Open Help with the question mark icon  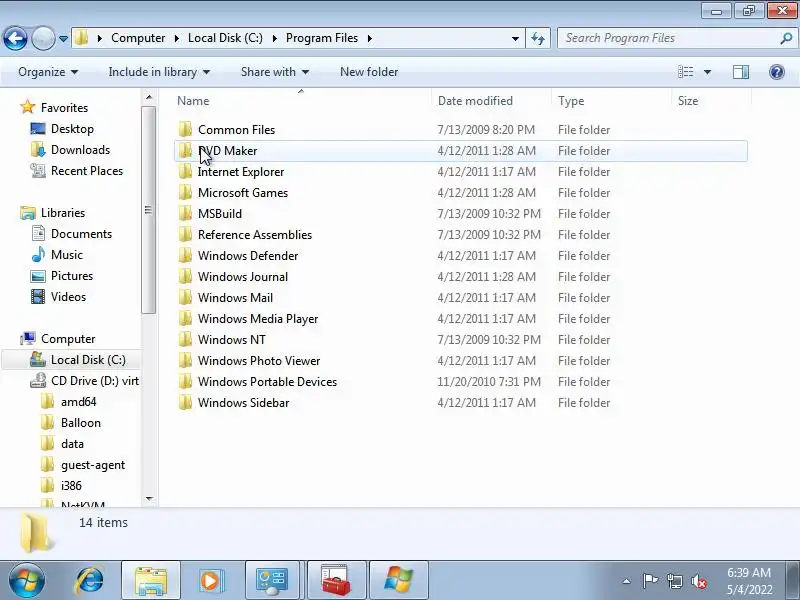point(777,72)
